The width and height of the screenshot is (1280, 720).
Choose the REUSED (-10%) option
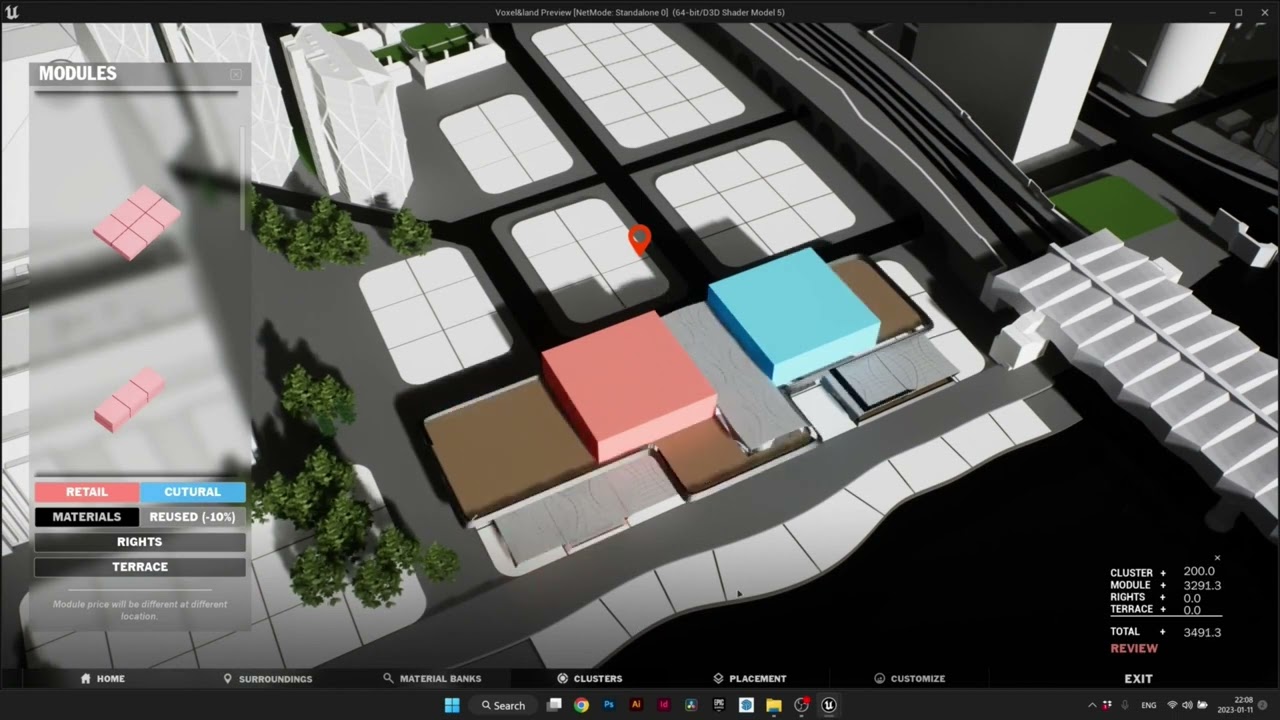[x=193, y=517]
